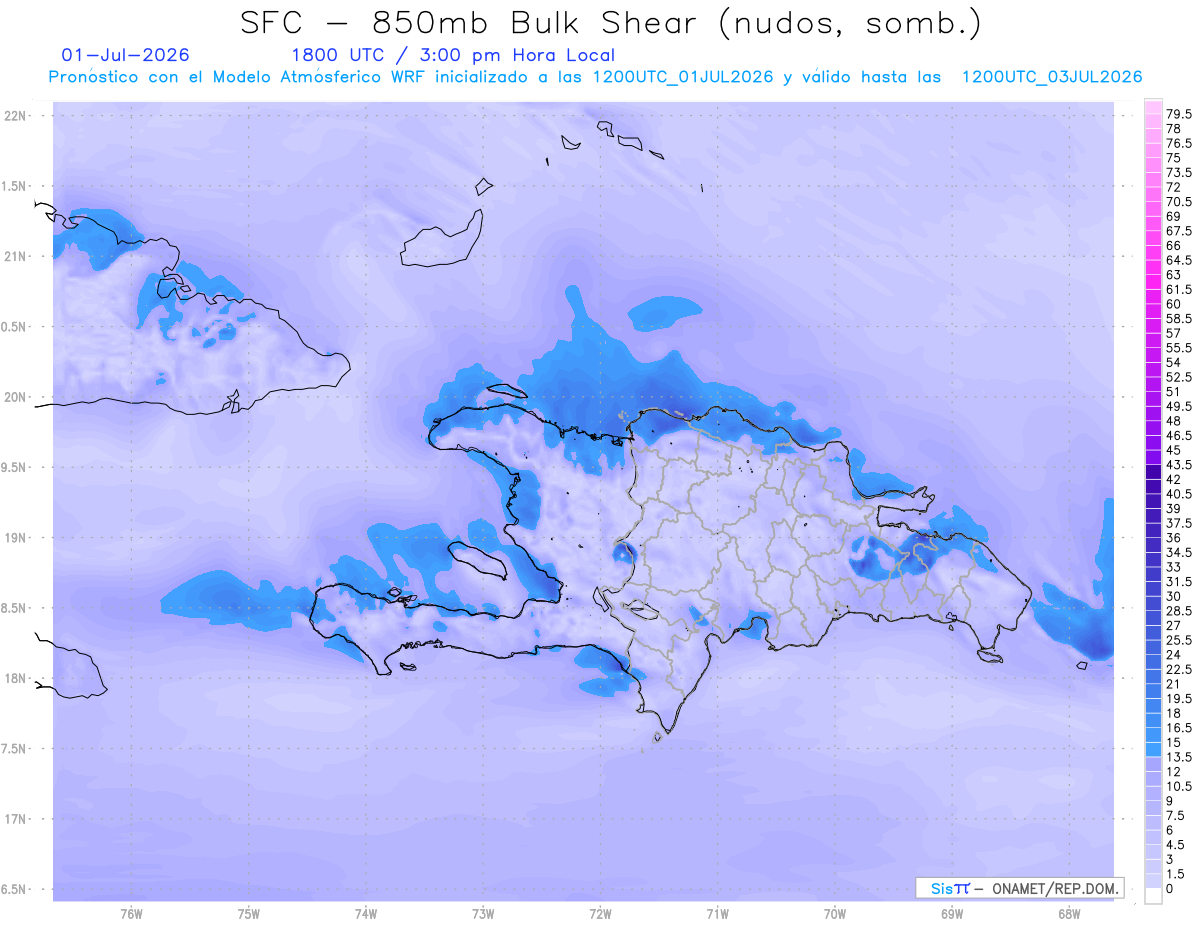The height and width of the screenshot is (927, 1200).
Task: Click the legend value "58.5"
Action: 1177,318
